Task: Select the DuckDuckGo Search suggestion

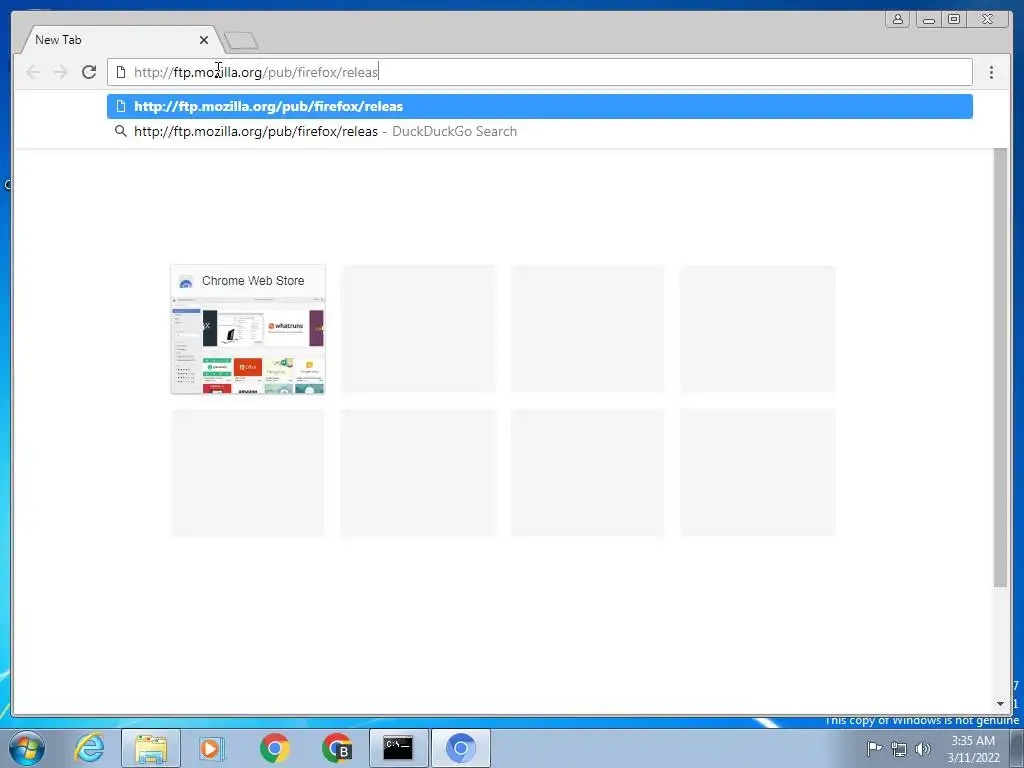Action: (x=539, y=131)
